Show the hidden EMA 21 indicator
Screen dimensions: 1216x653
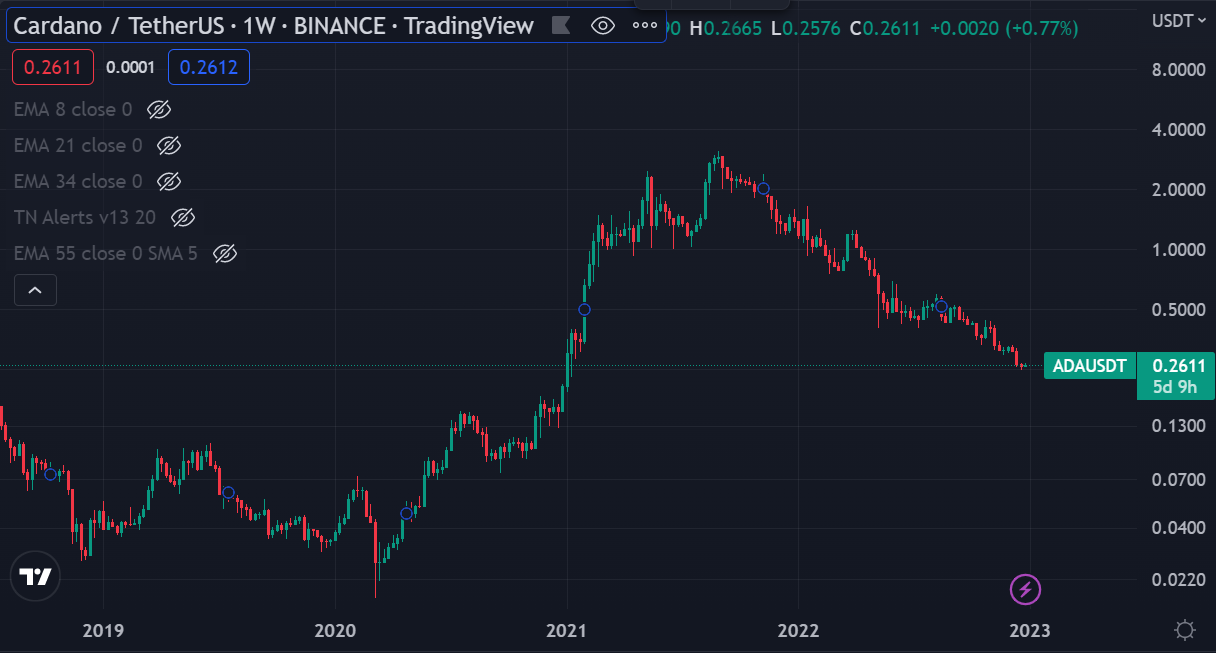tap(169, 145)
